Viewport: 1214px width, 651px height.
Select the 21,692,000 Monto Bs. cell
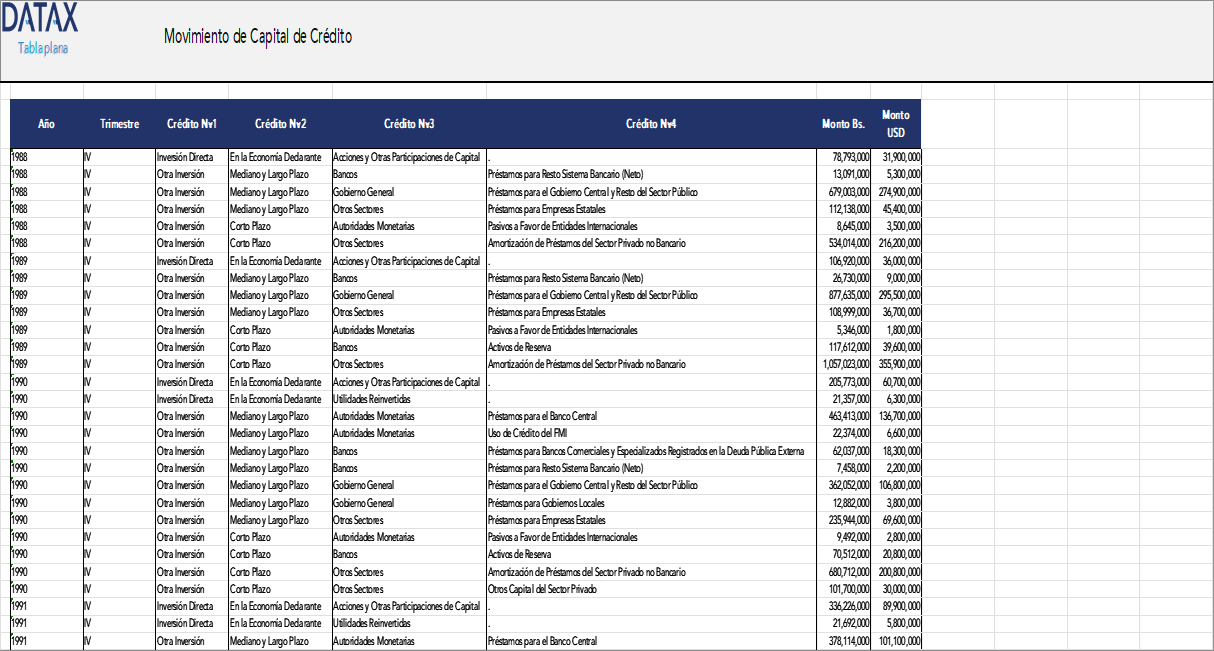coord(844,624)
